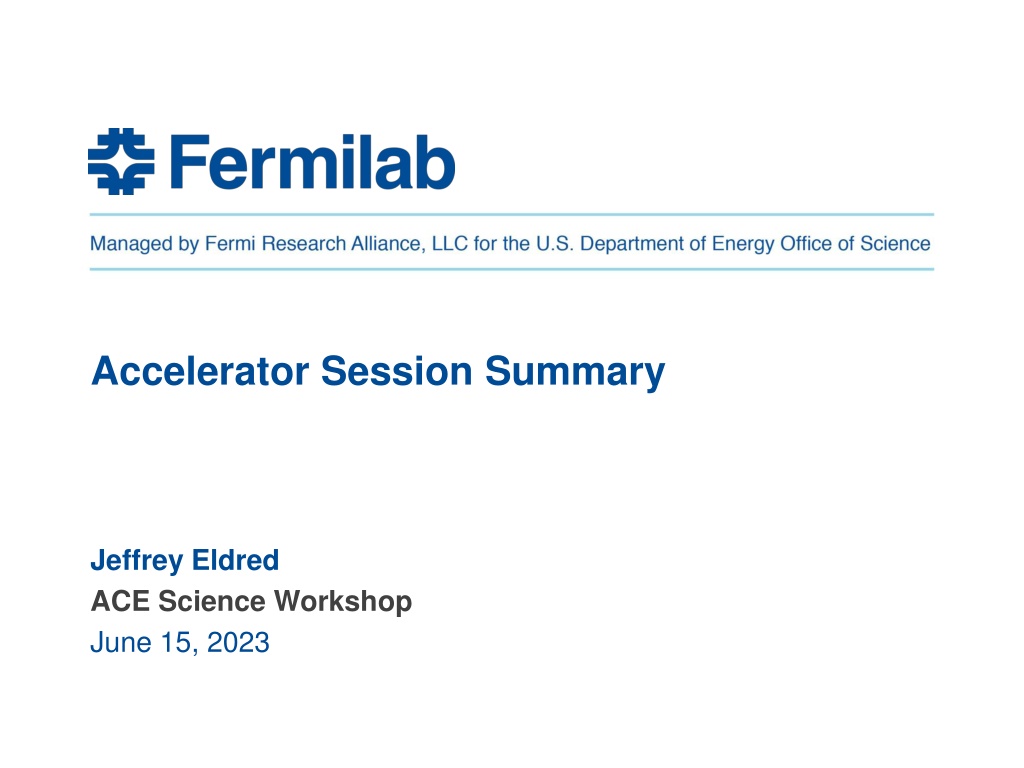This screenshot has height=768, width=1024.
Task: Select the light blue line below the tagline
Action: click(x=512, y=268)
